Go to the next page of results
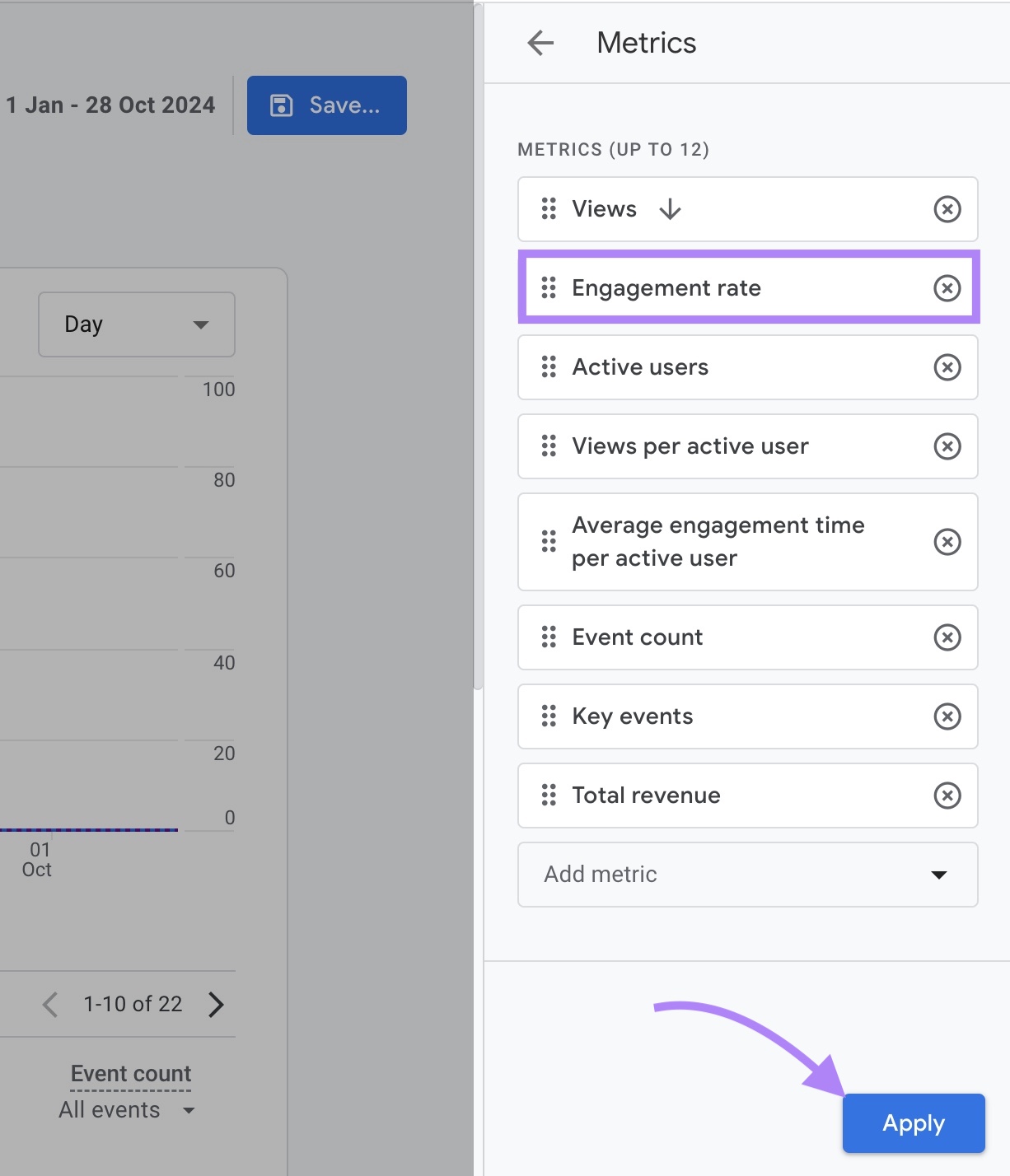Viewport: 1010px width, 1176px height. (x=216, y=1004)
